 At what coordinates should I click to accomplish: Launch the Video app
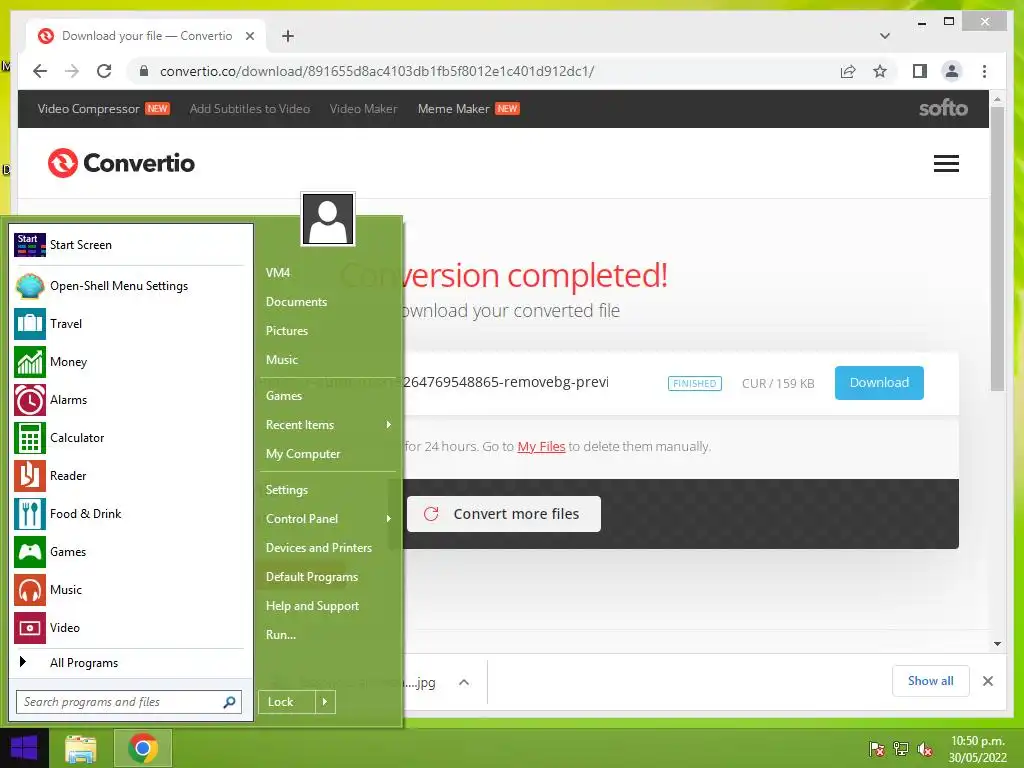pyautogui.click(x=64, y=627)
